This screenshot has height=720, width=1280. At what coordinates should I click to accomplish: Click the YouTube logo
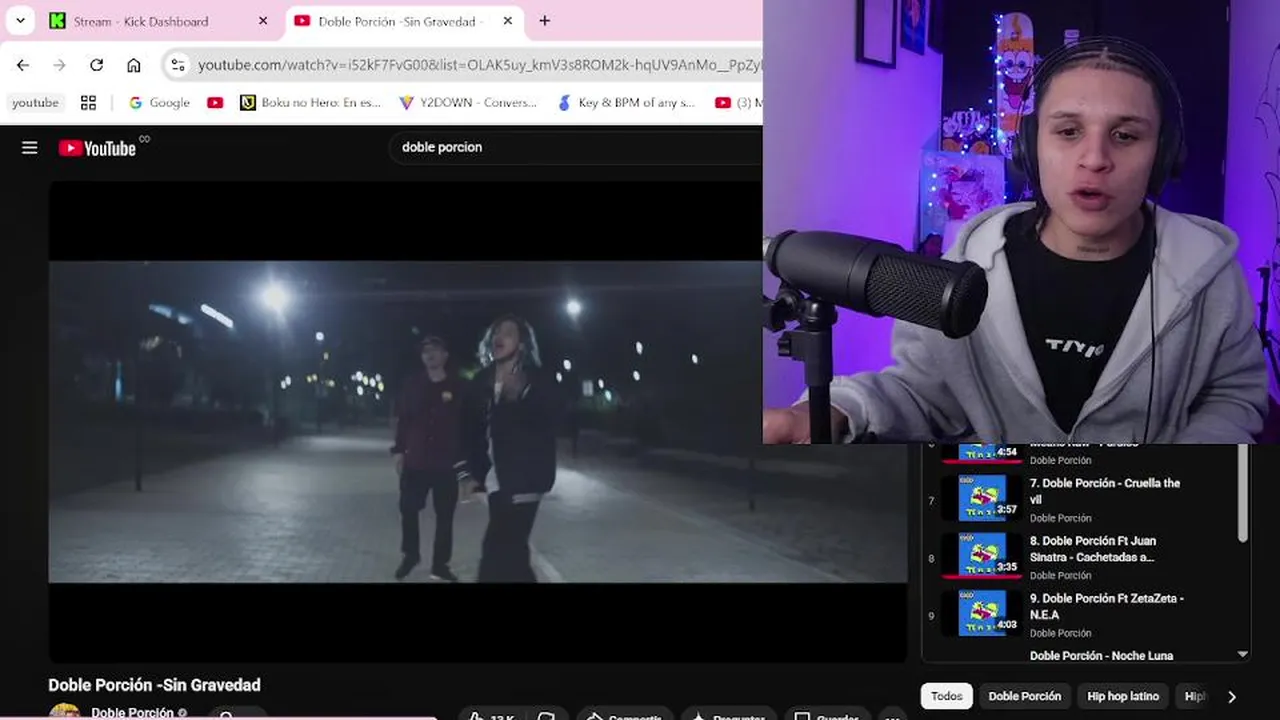[98, 148]
